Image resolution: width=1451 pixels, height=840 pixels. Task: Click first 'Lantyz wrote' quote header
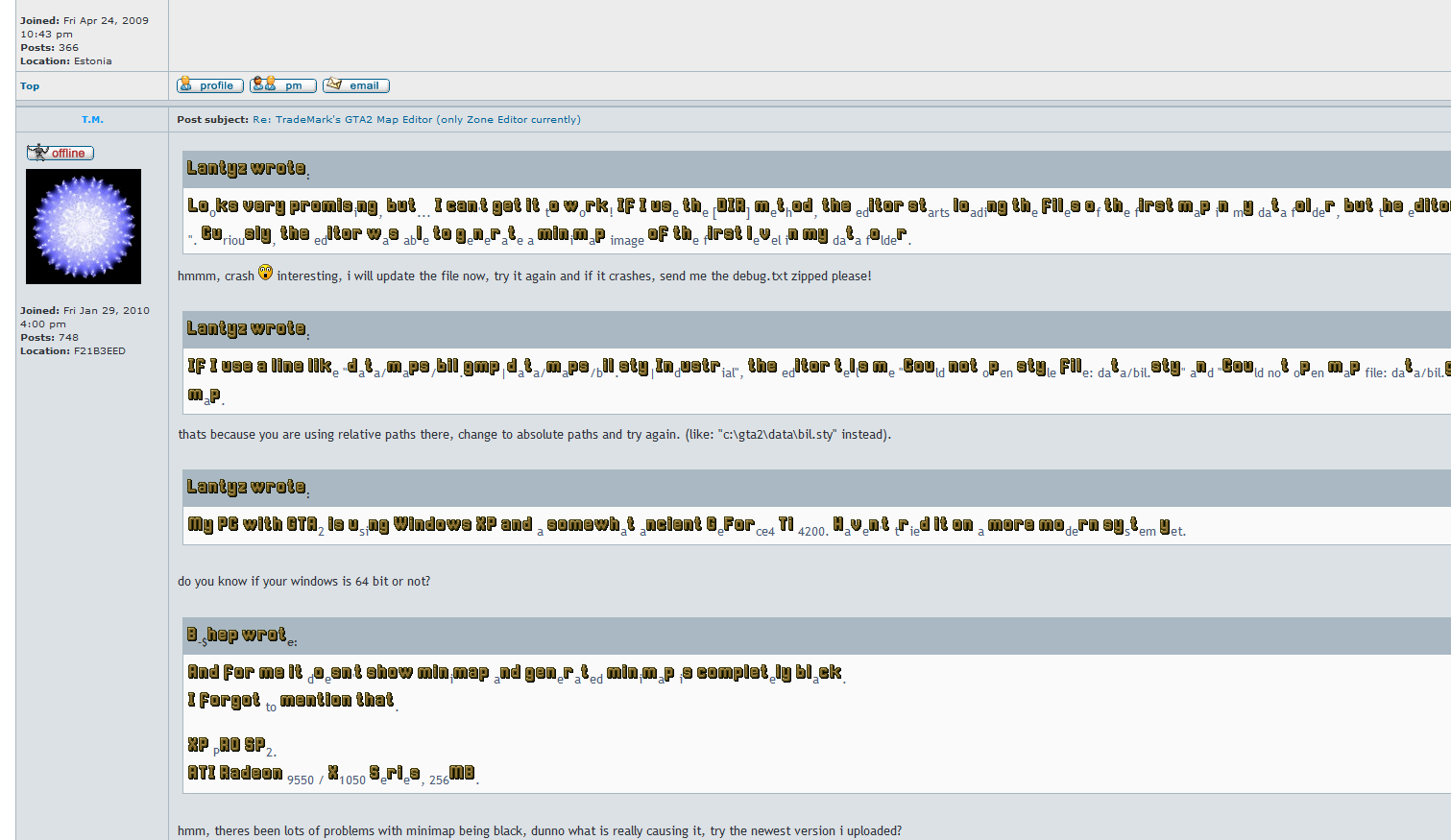coord(247,169)
